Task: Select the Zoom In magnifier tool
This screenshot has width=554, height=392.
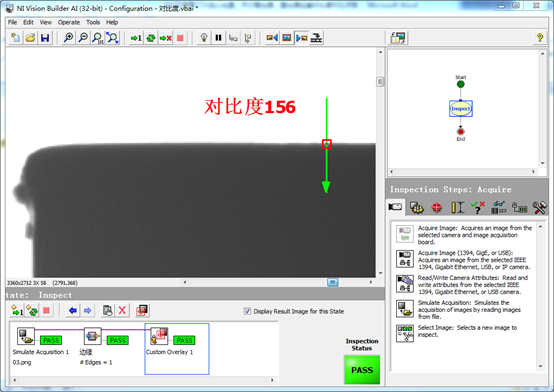Action: 68,38
